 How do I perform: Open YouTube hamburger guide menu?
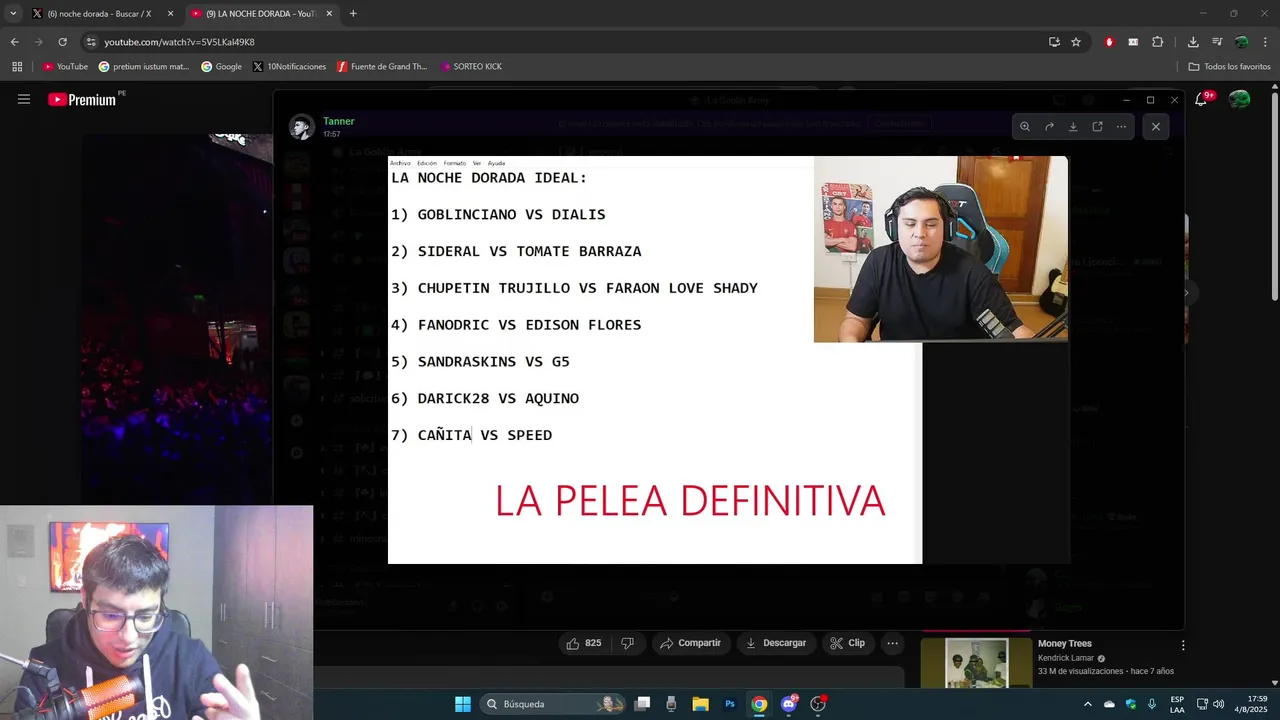click(24, 99)
